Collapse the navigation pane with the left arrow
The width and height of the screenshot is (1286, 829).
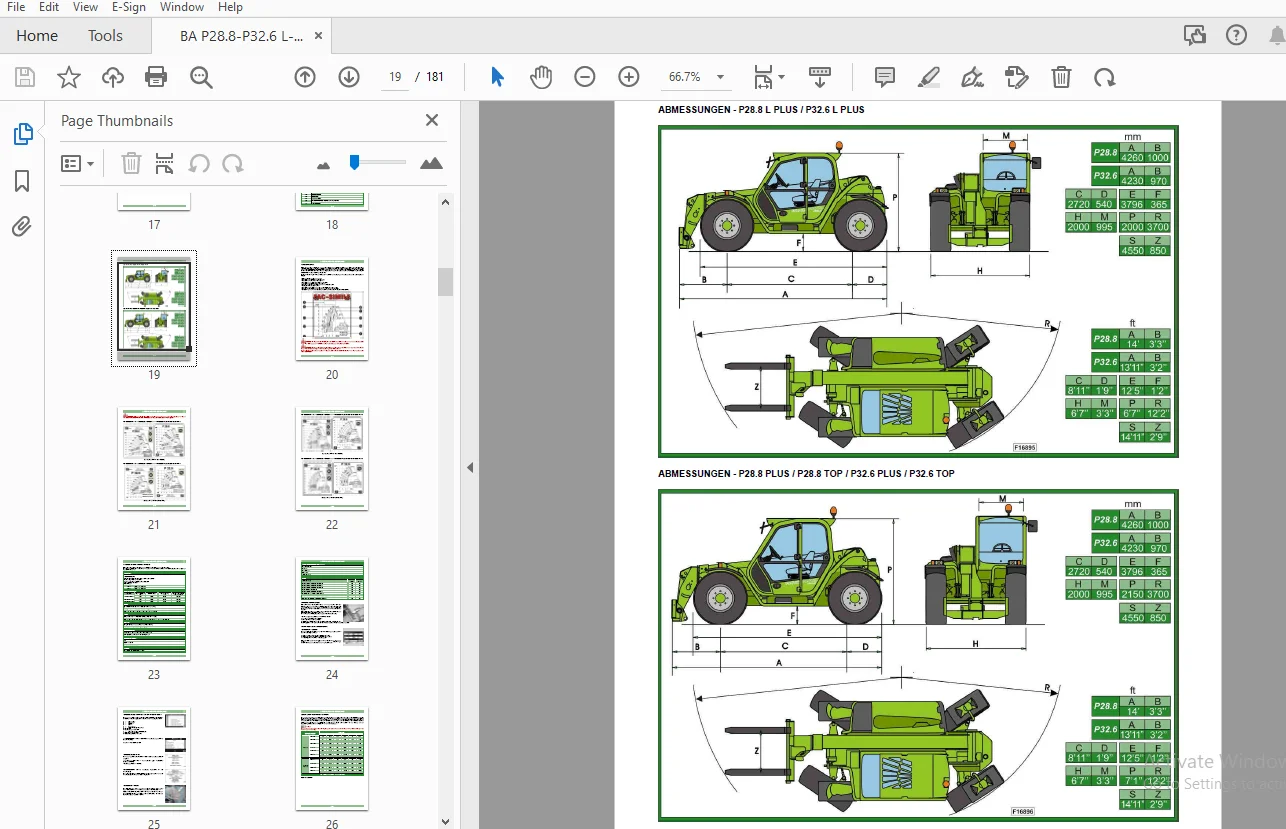470,467
